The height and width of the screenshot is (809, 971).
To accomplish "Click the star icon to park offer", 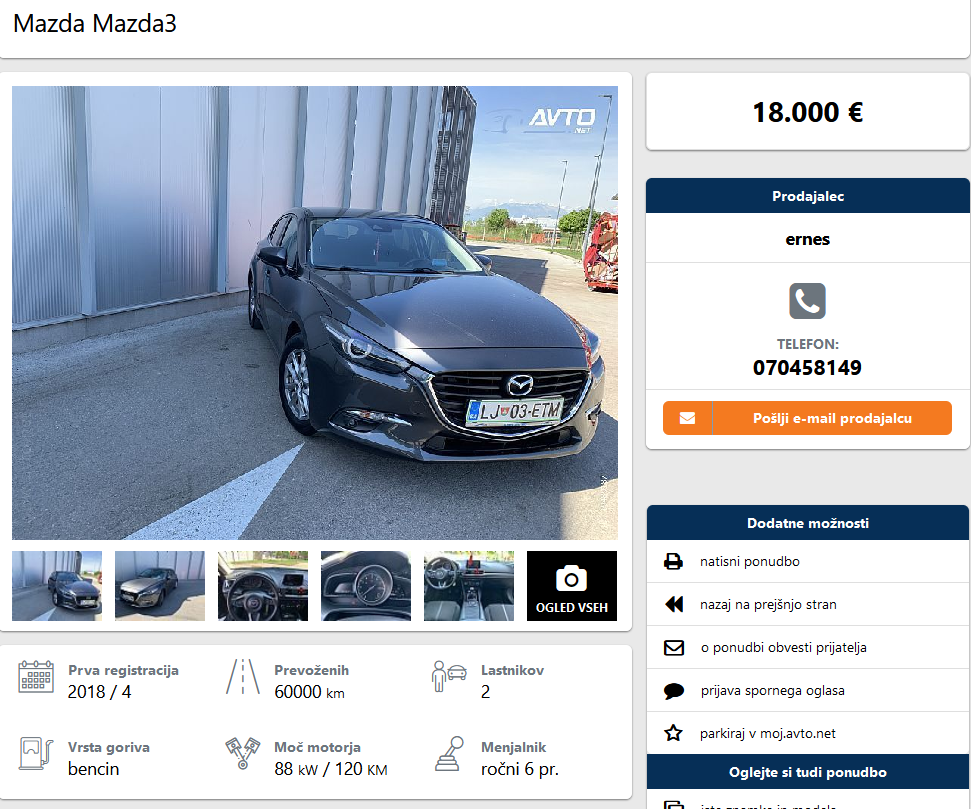I will (x=673, y=733).
